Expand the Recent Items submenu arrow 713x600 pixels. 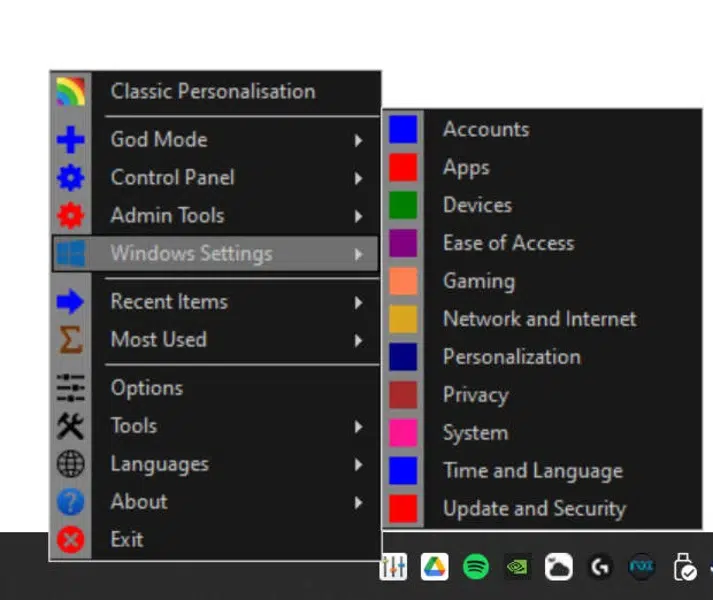pyautogui.click(x=358, y=302)
